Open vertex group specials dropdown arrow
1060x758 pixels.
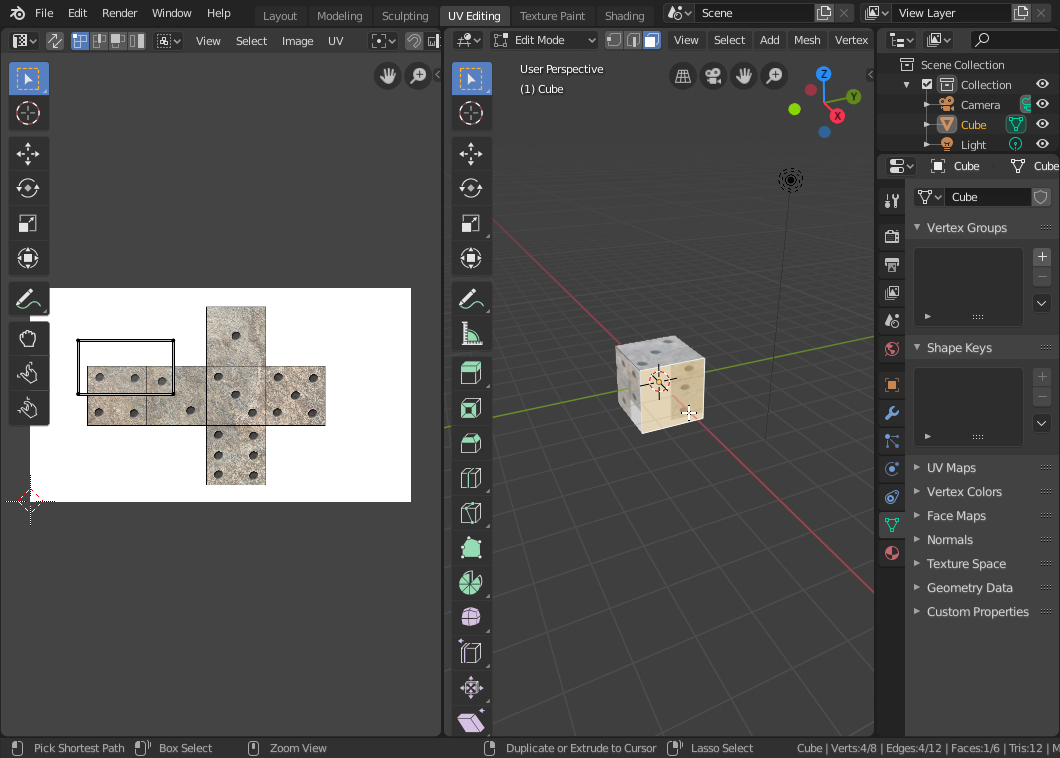(x=1042, y=303)
